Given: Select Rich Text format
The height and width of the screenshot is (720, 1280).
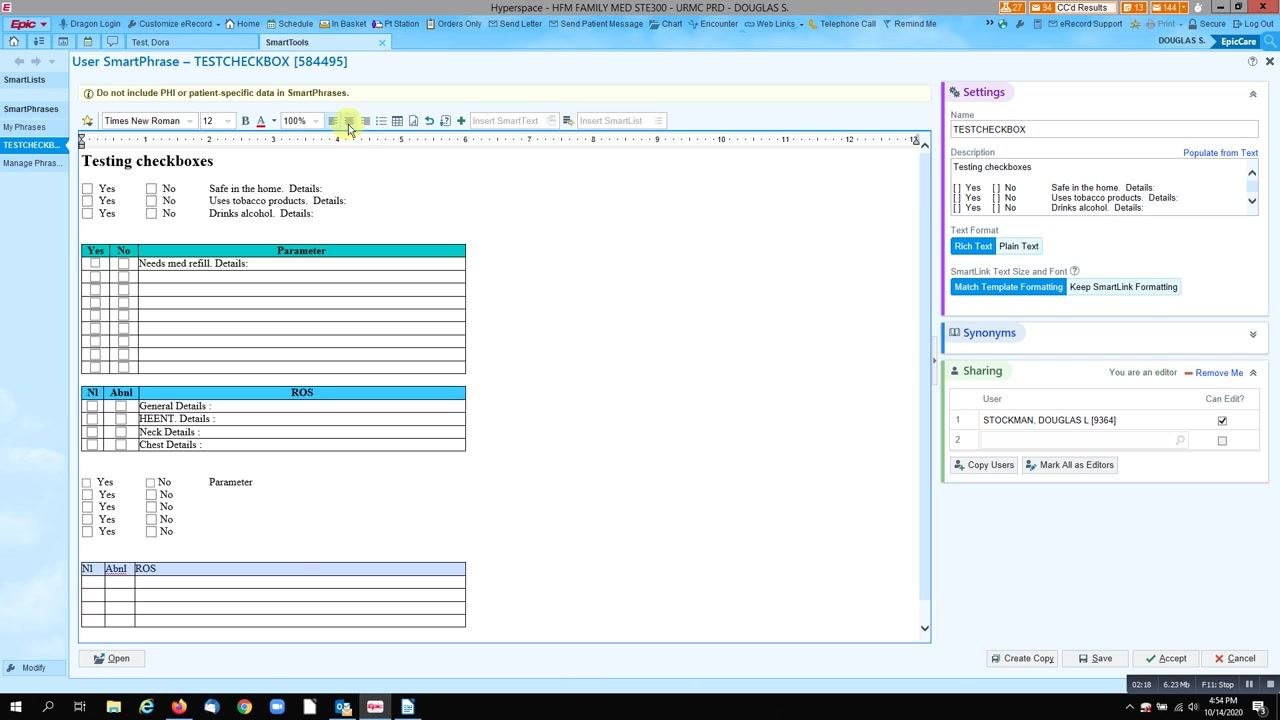Looking at the screenshot, I should tap(973, 246).
